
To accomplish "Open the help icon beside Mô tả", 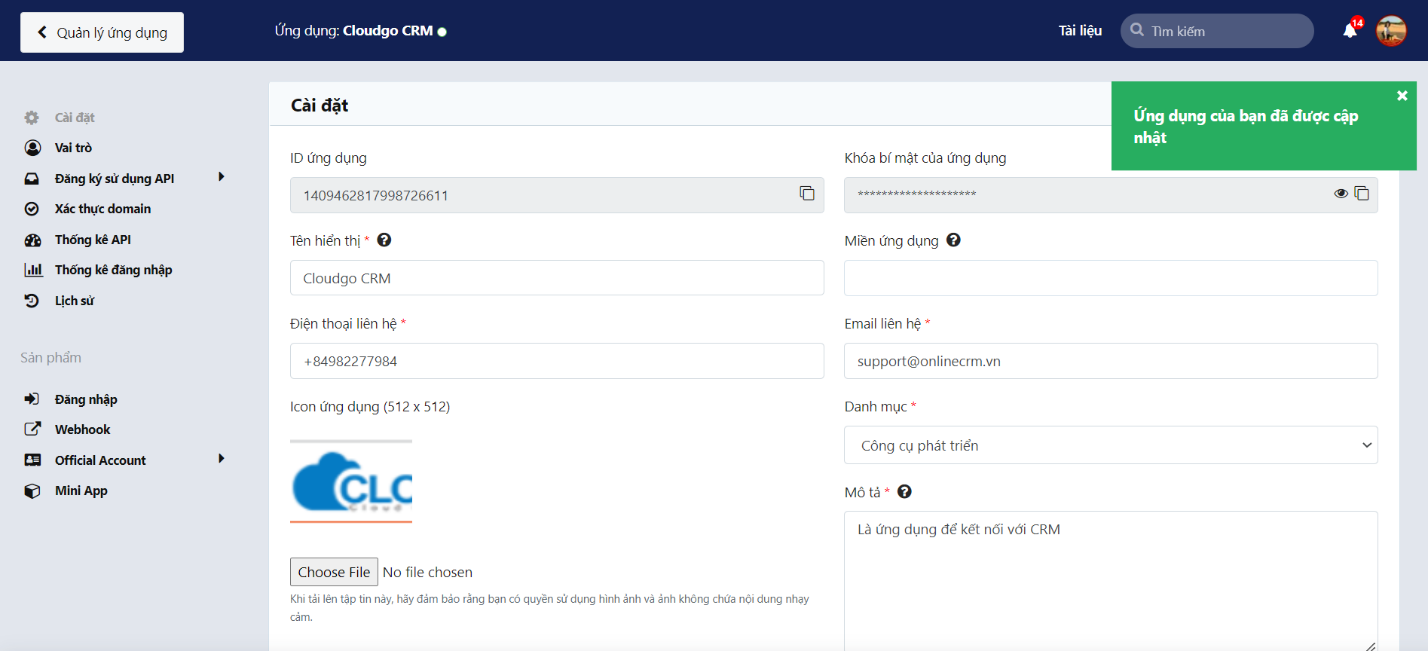I will (904, 492).
